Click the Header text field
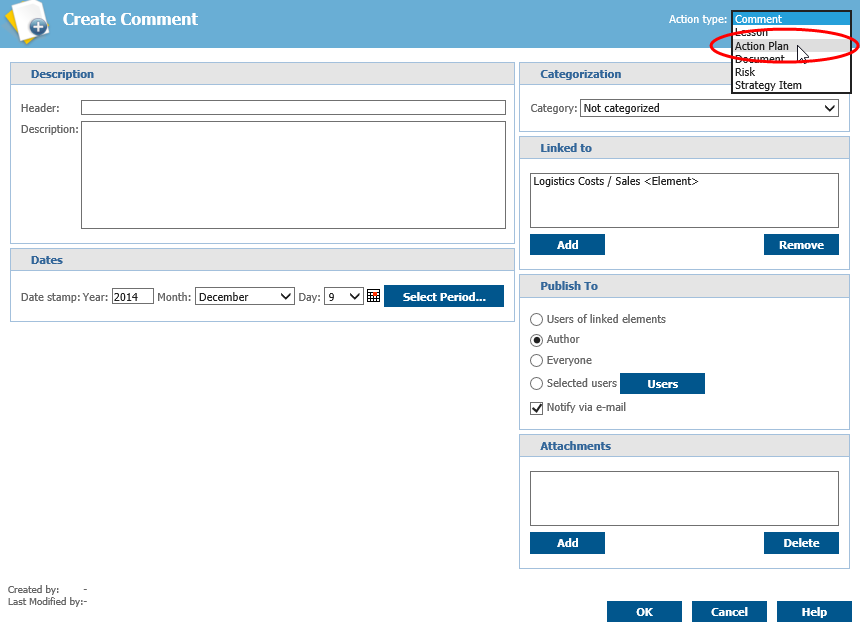The image size is (860, 631). tap(293, 108)
